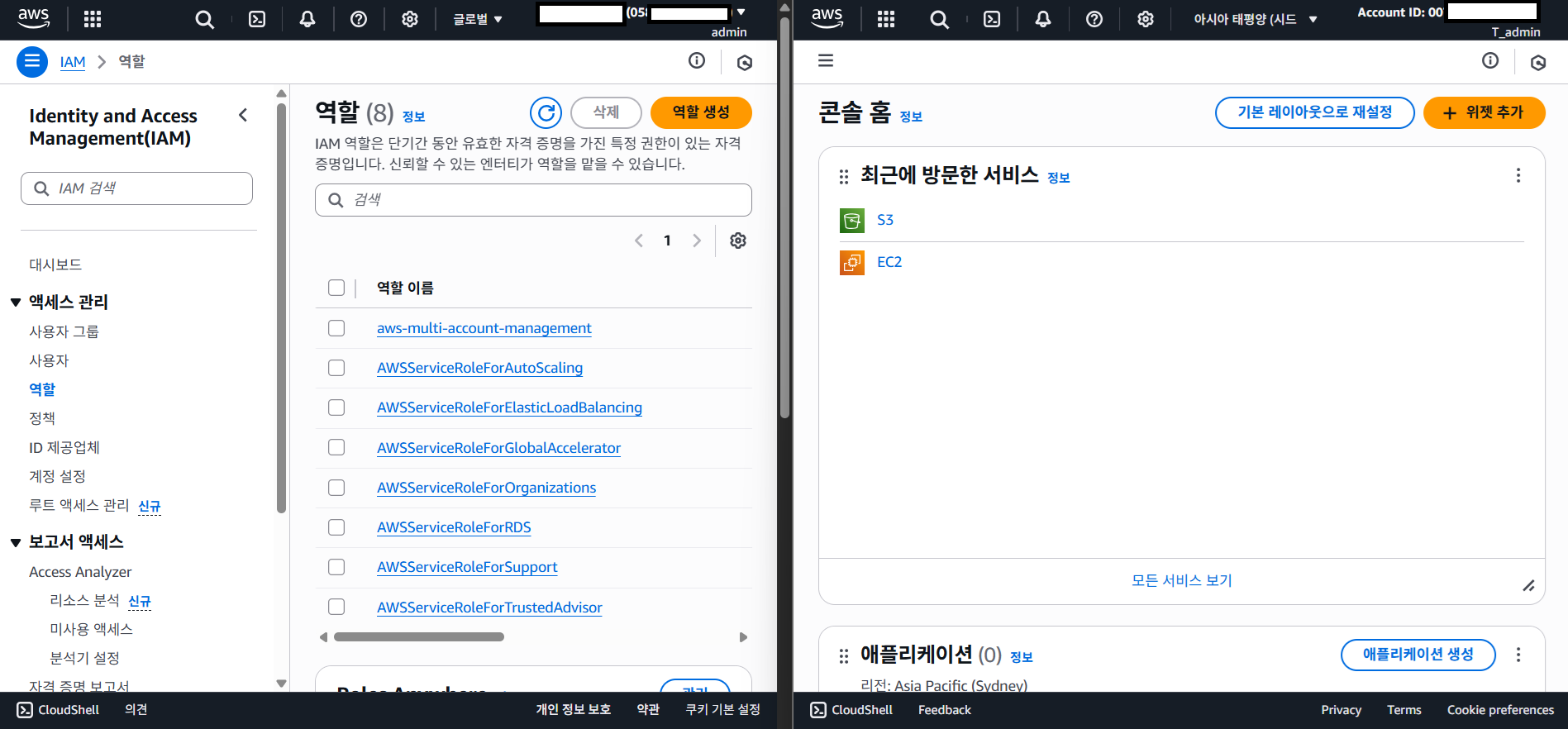Open search magnifier in right console header
Screen dimensions: 1568x729
pyautogui.click(x=940, y=19)
